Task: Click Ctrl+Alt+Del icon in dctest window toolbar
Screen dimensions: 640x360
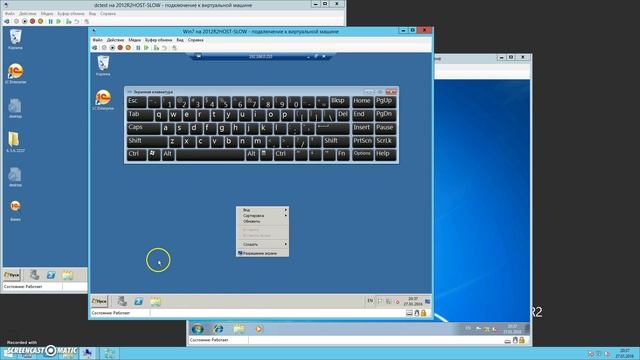Action: (7, 21)
